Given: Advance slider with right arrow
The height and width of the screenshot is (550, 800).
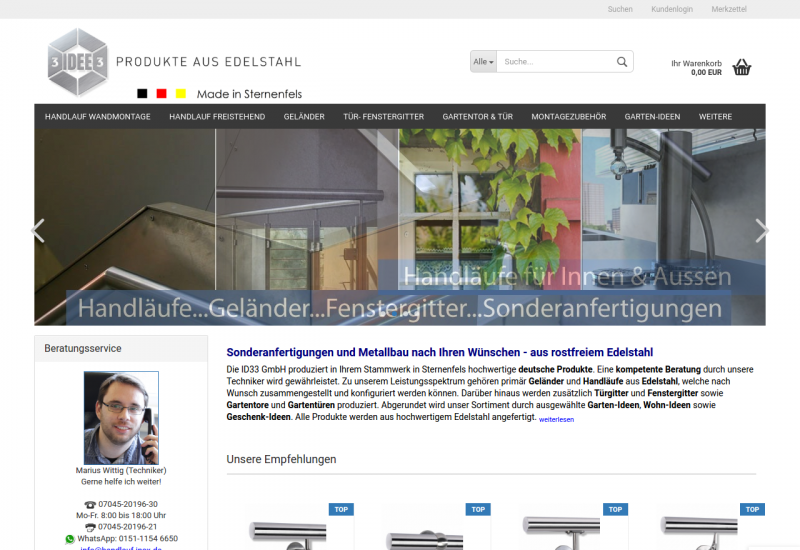Looking at the screenshot, I should click(761, 231).
